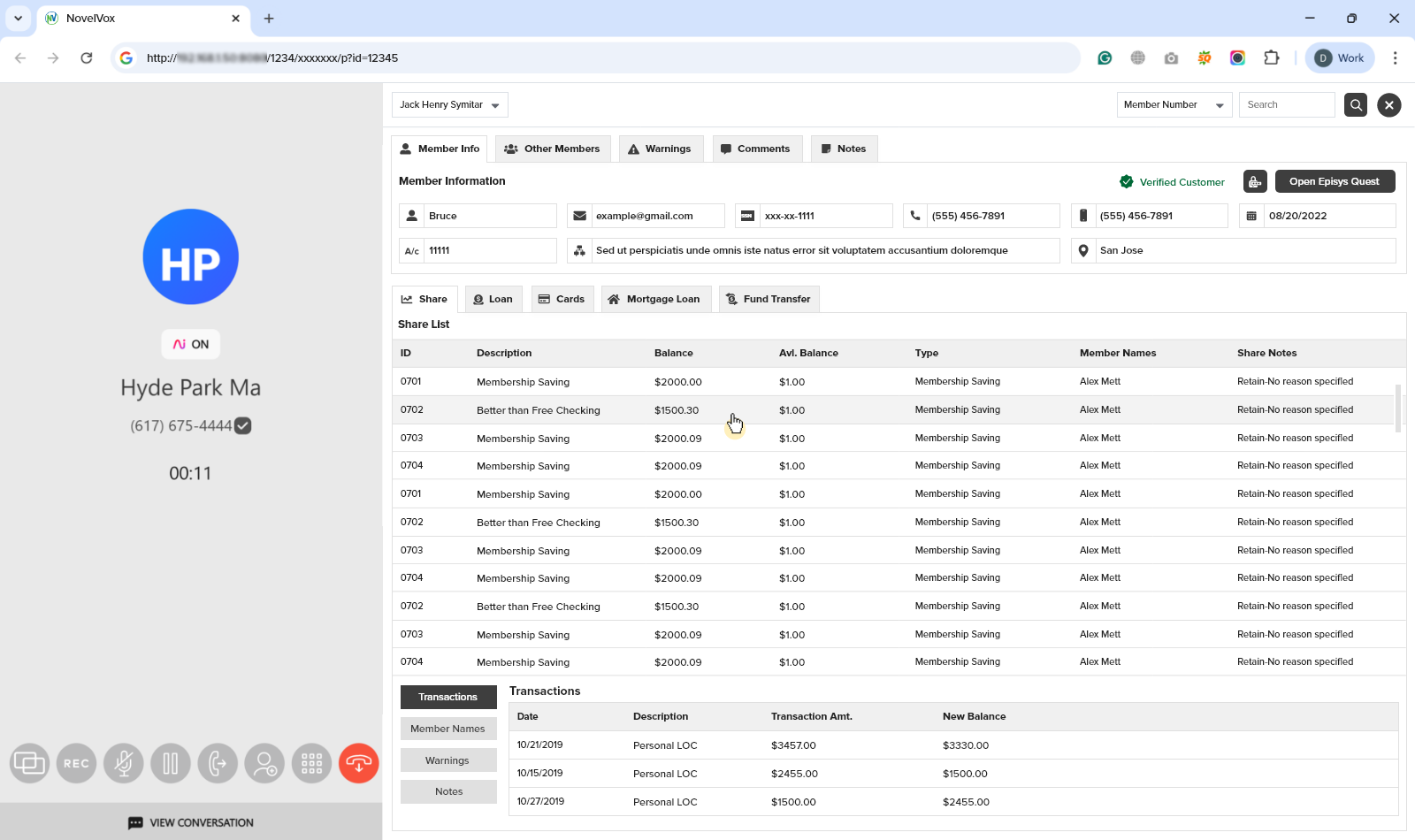Toggle the AI ON switch

[190, 344]
